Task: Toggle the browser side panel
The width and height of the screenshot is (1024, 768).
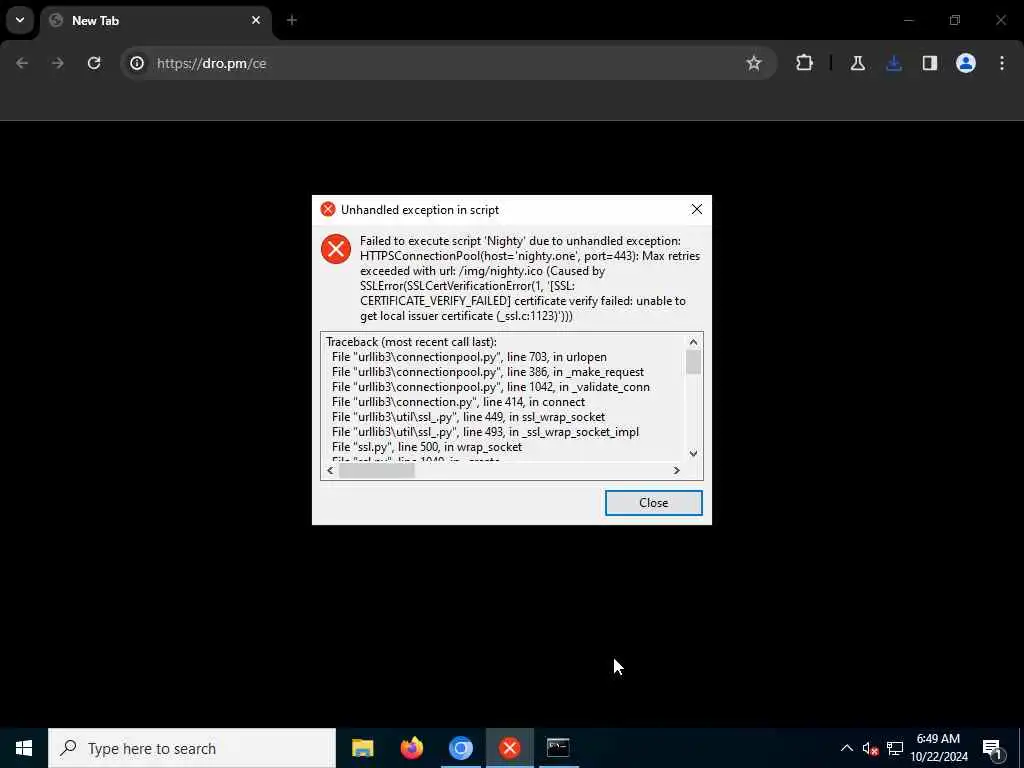Action: 929,63
